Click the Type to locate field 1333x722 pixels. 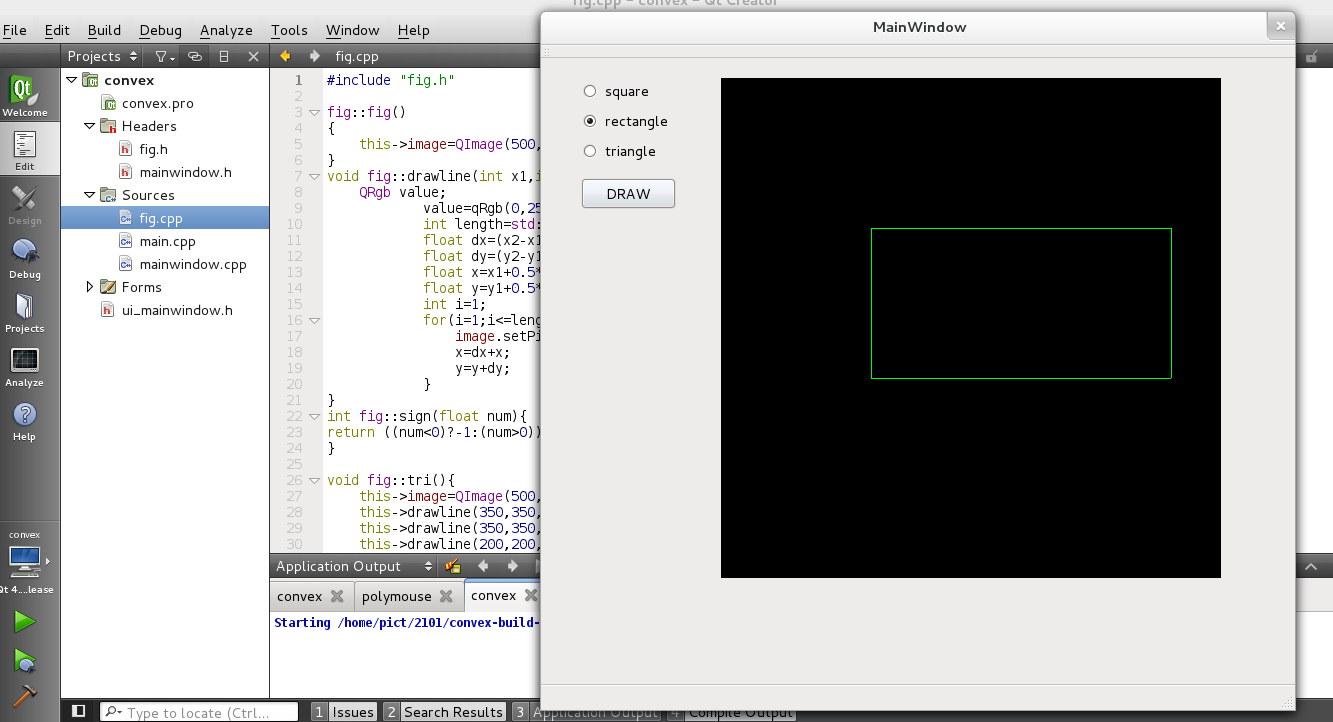200,711
